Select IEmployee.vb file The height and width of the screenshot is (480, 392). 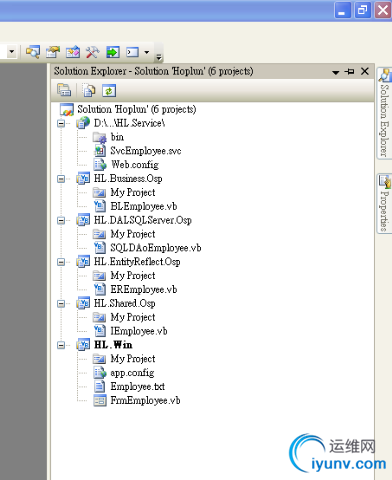point(139,331)
